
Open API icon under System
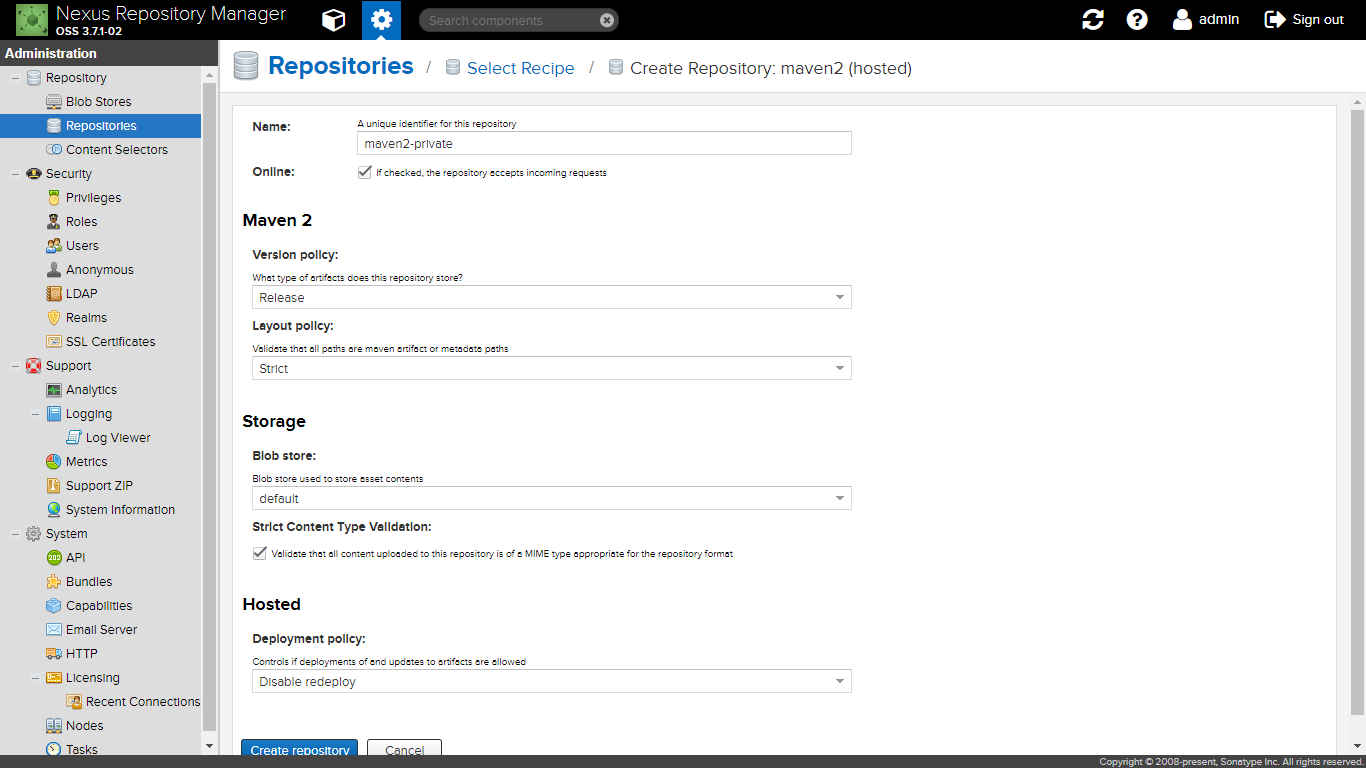(54, 558)
